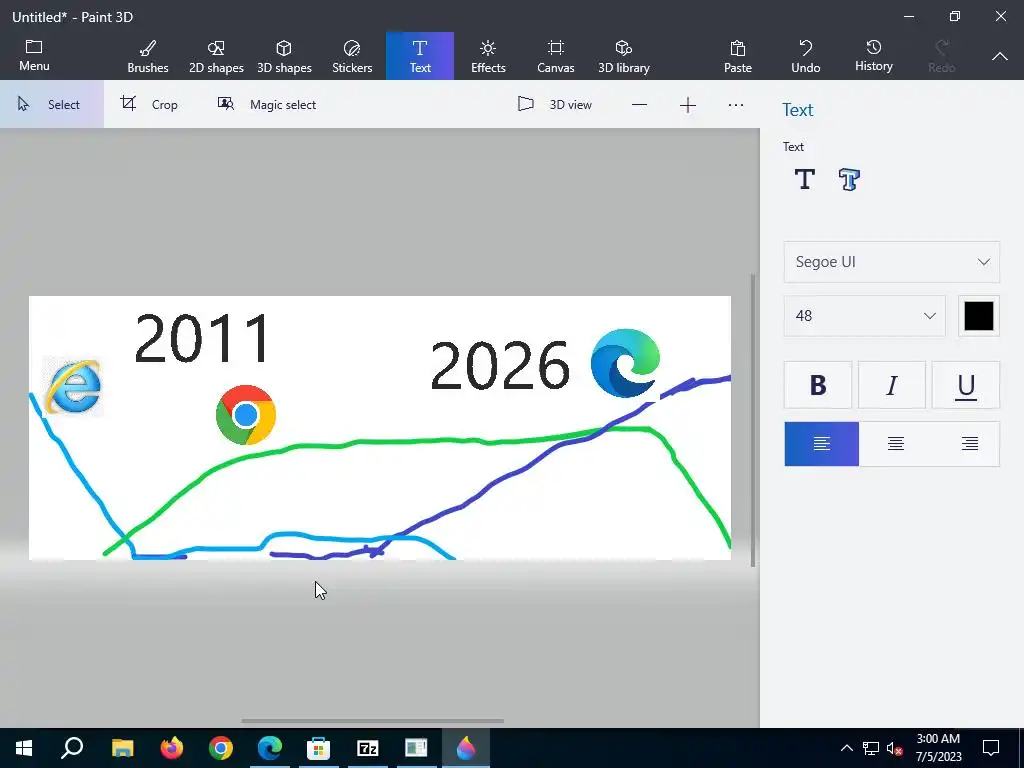Toggle Bold formatting
This screenshot has height=768, width=1024.
pyautogui.click(x=818, y=385)
